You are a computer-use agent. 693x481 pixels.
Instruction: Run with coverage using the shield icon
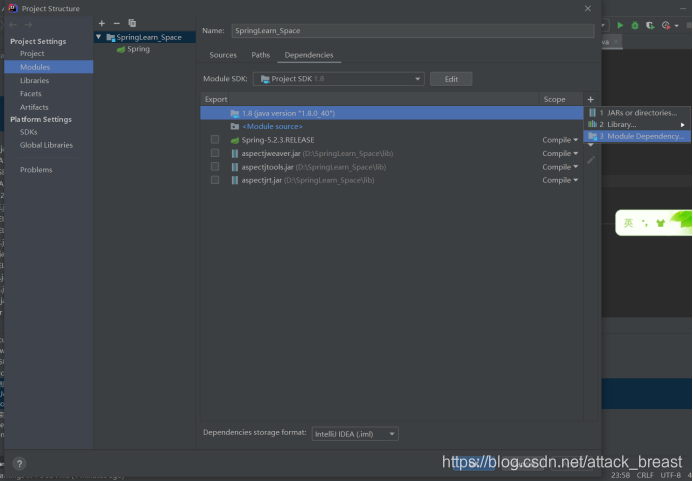(x=650, y=26)
